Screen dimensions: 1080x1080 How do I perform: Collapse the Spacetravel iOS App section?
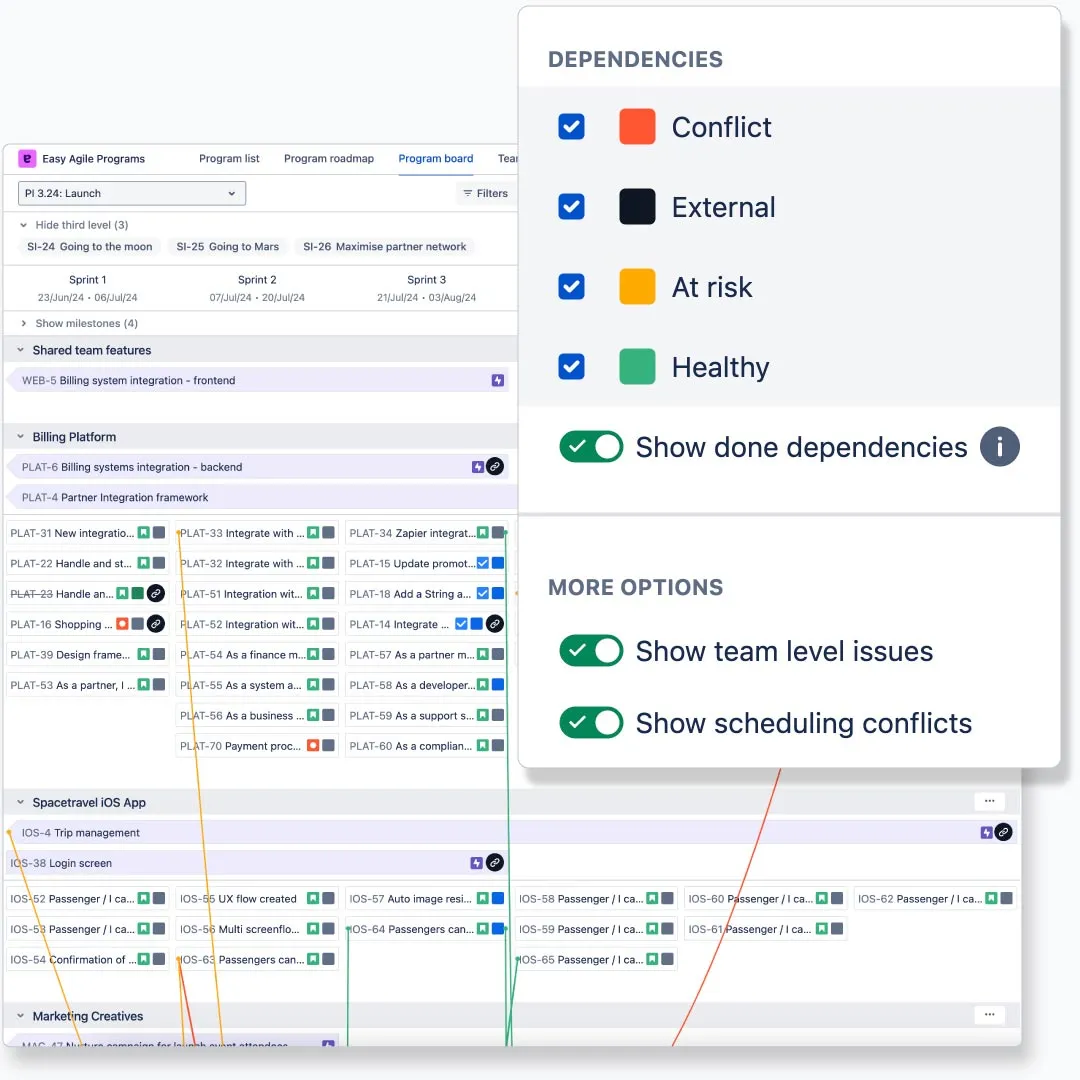(21, 802)
